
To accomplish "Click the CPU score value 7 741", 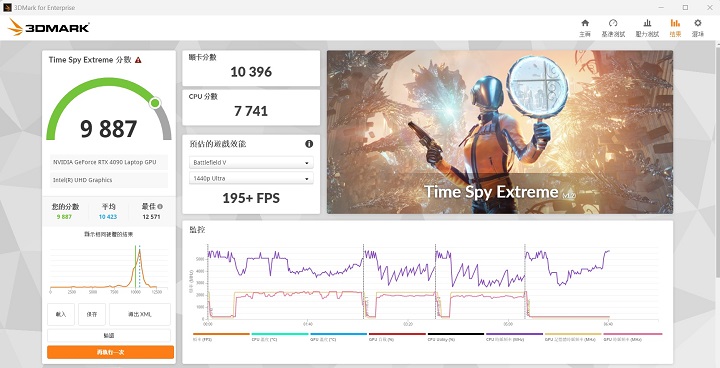I will pyautogui.click(x=251, y=111).
